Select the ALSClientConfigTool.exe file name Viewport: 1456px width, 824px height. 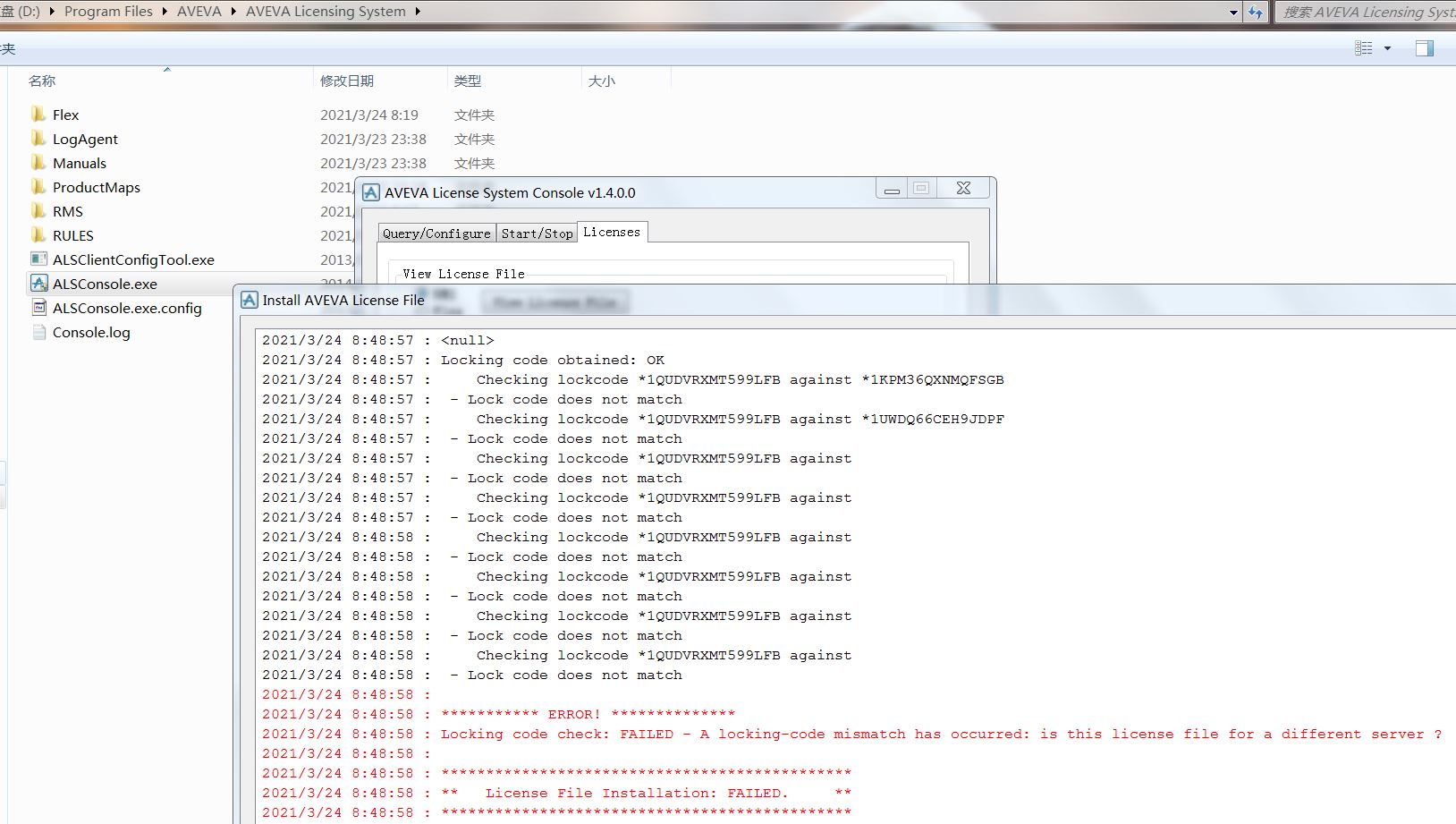[x=133, y=259]
